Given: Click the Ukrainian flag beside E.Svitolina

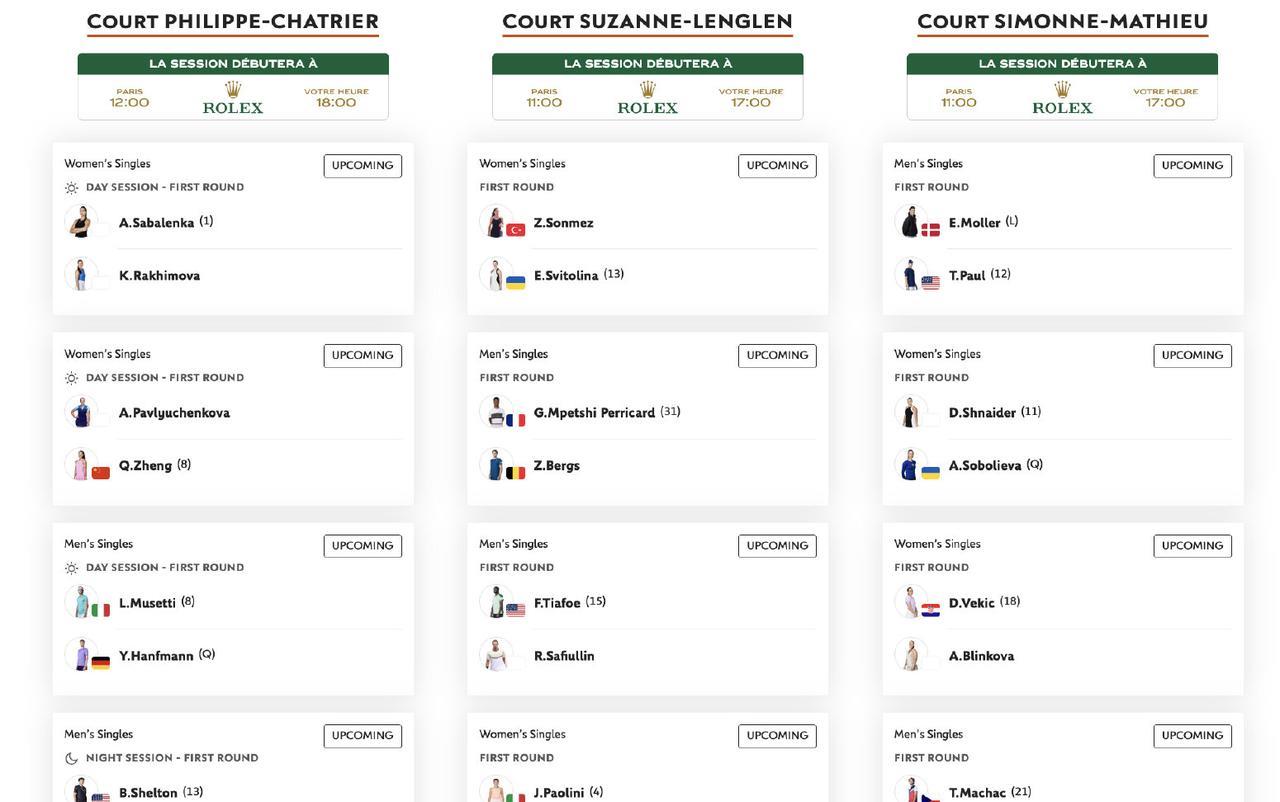Looking at the screenshot, I should click(x=516, y=283).
